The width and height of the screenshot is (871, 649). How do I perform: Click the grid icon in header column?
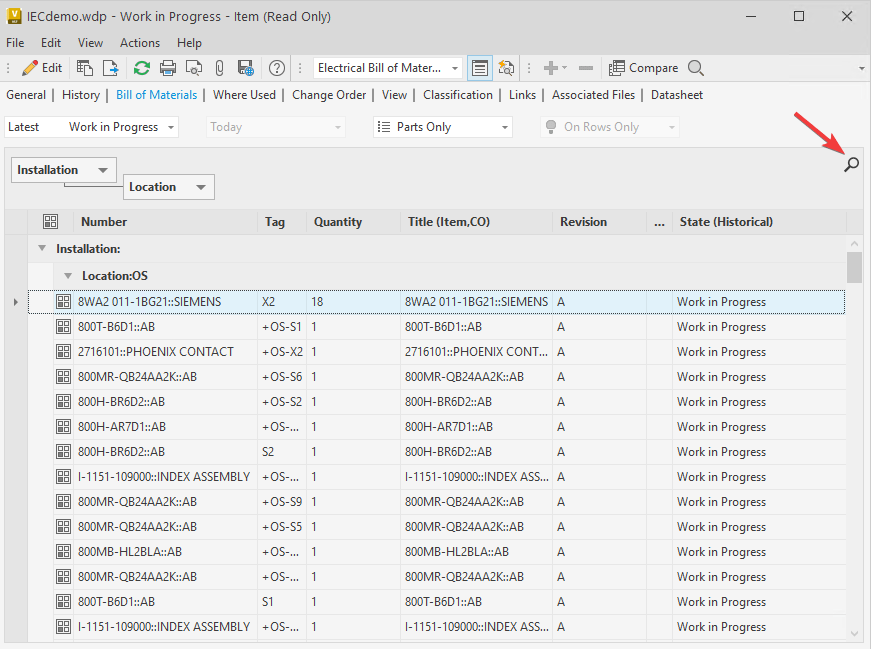(x=51, y=222)
